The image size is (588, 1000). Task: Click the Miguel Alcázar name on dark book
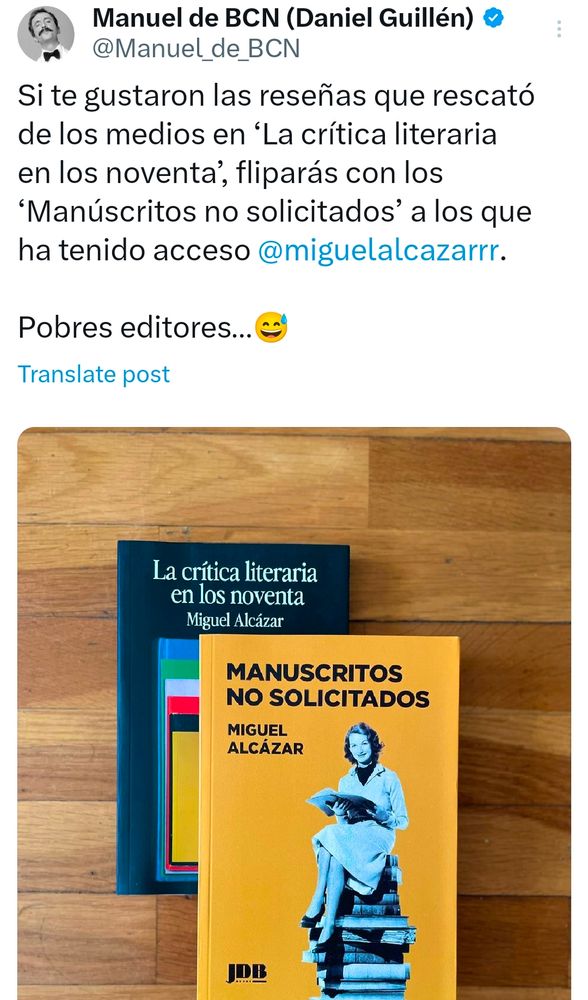(235, 620)
